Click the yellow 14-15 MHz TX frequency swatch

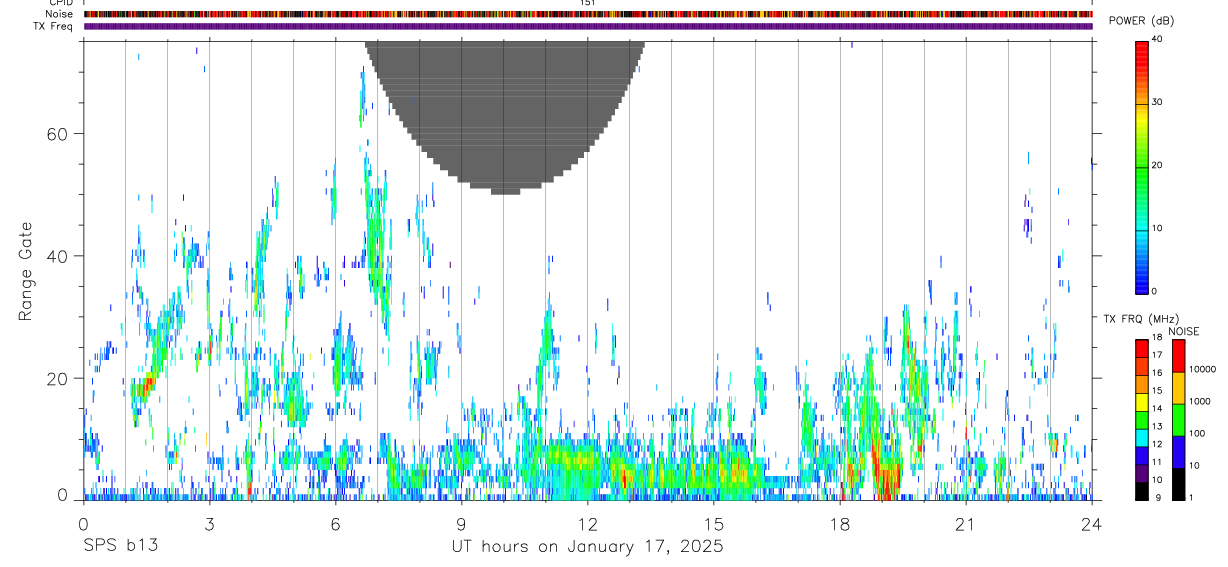pos(1142,402)
